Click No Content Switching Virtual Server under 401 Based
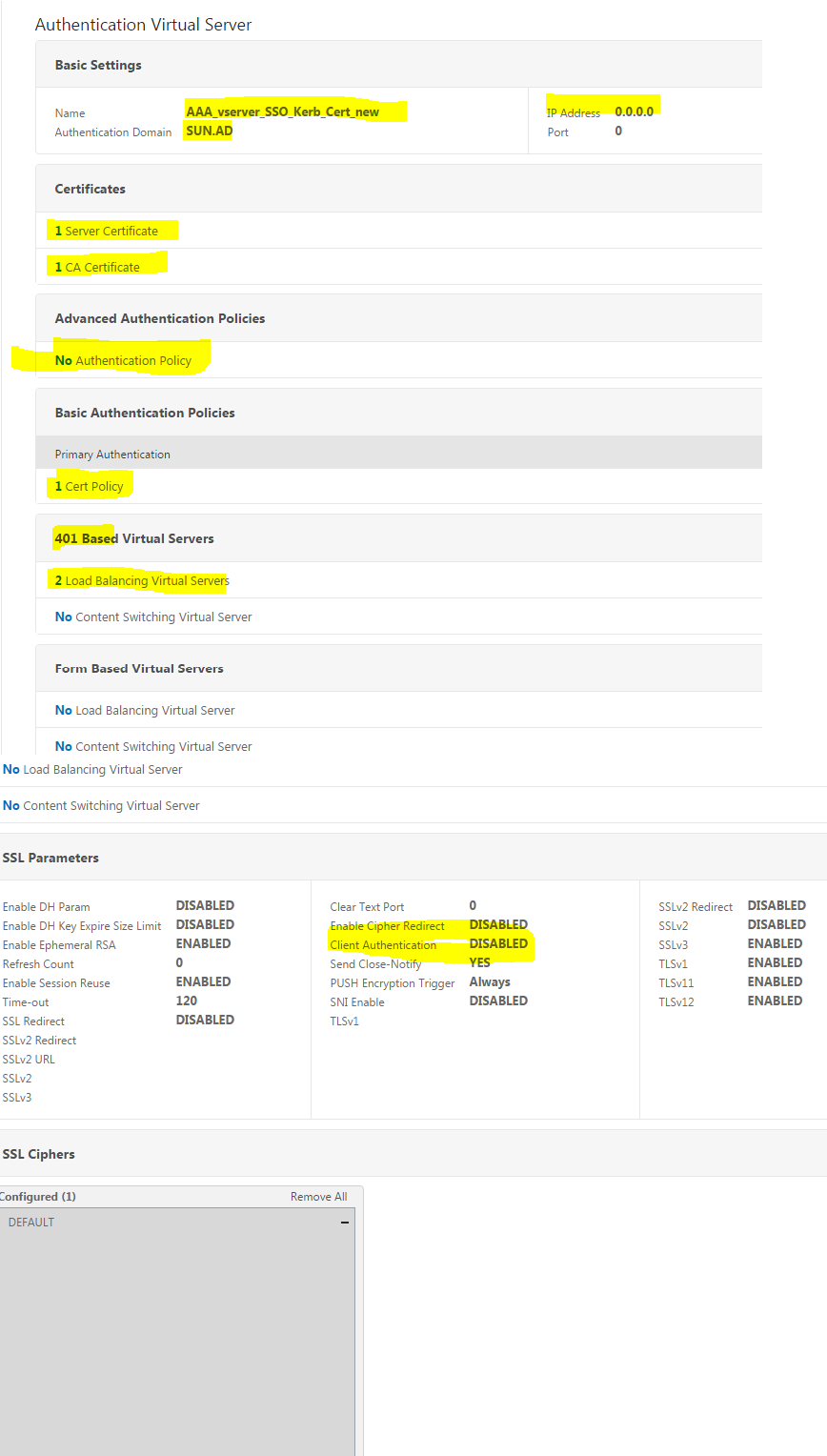This screenshot has width=827, height=1456. tap(152, 617)
